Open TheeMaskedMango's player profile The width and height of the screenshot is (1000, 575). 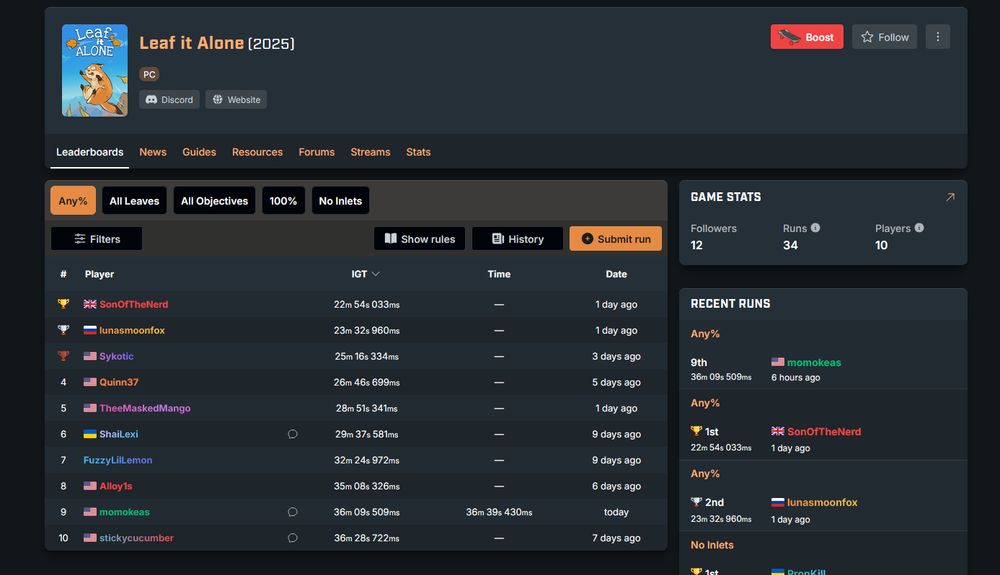145,408
